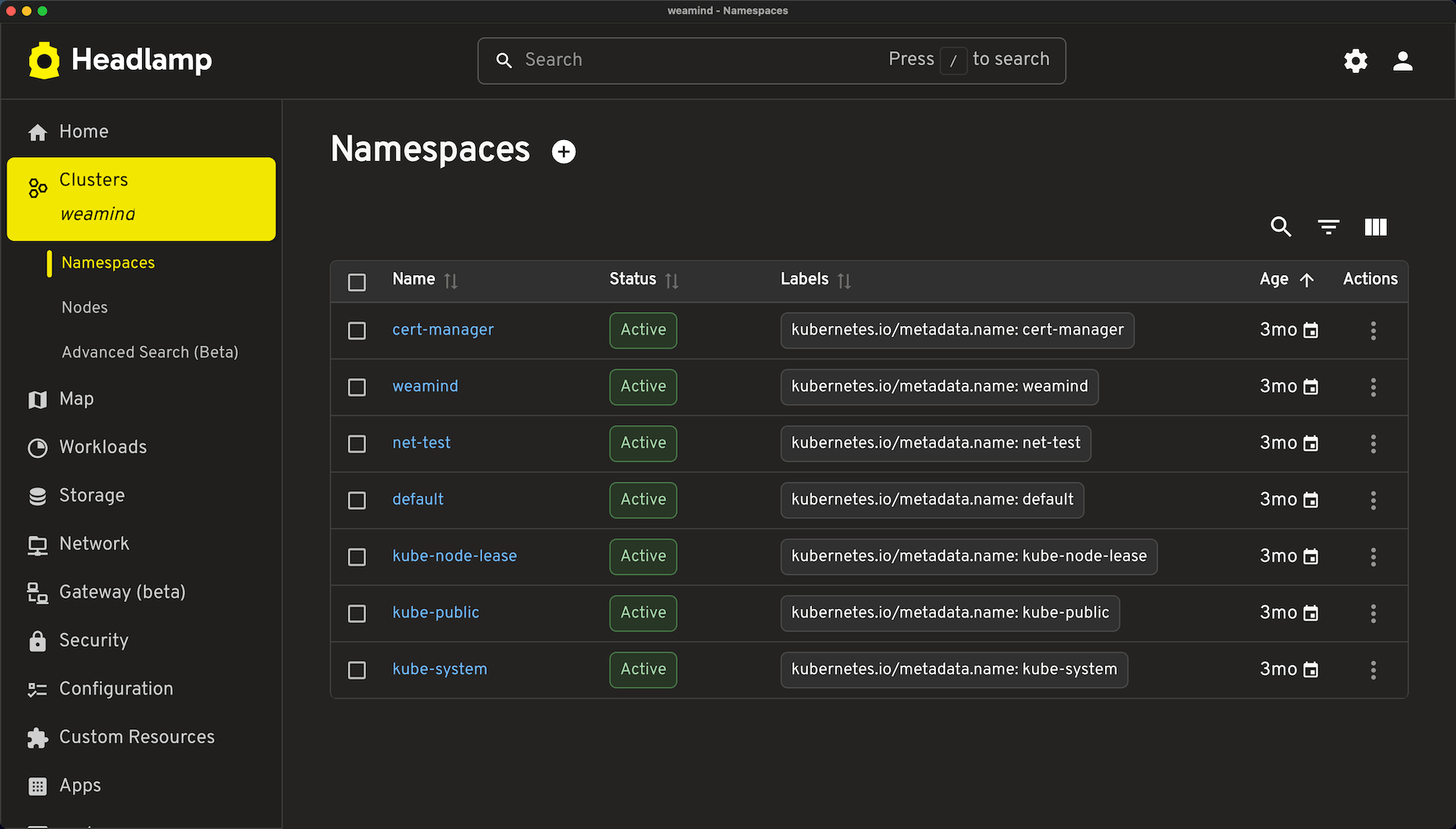
Task: Open the table filter icon
Action: click(x=1328, y=227)
